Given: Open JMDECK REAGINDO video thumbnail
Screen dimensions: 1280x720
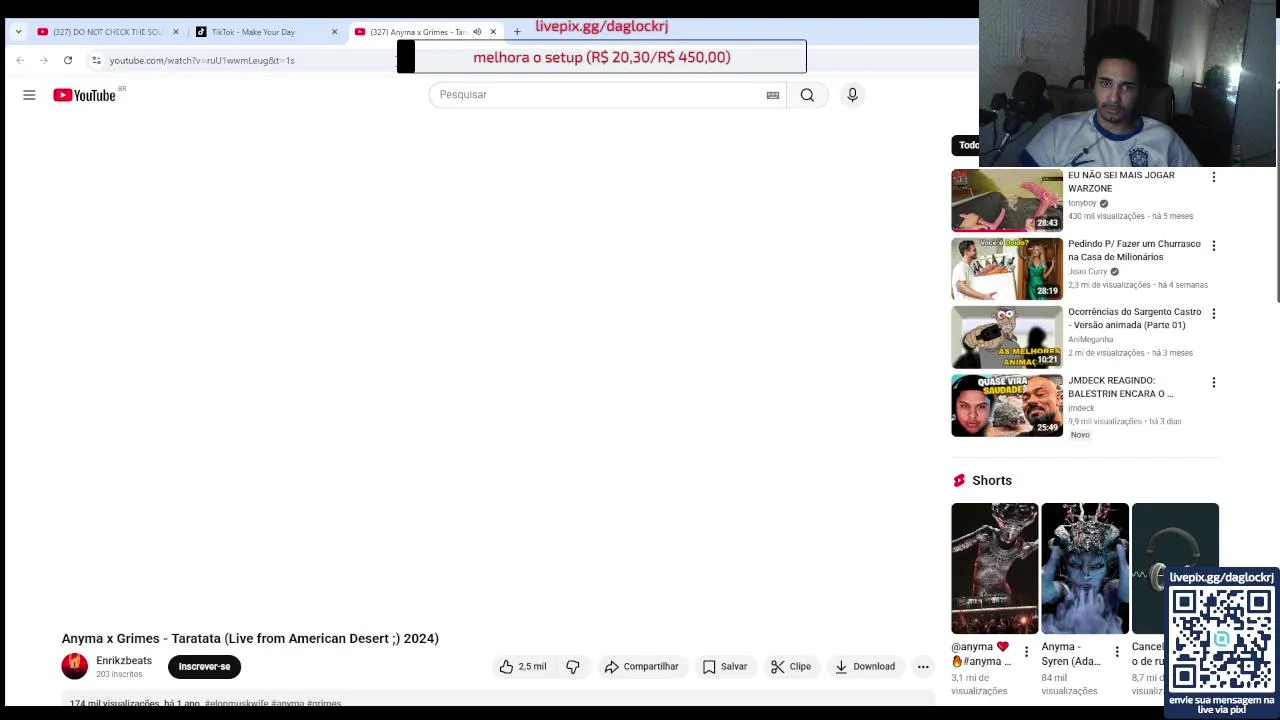Looking at the screenshot, I should coord(1007,406).
